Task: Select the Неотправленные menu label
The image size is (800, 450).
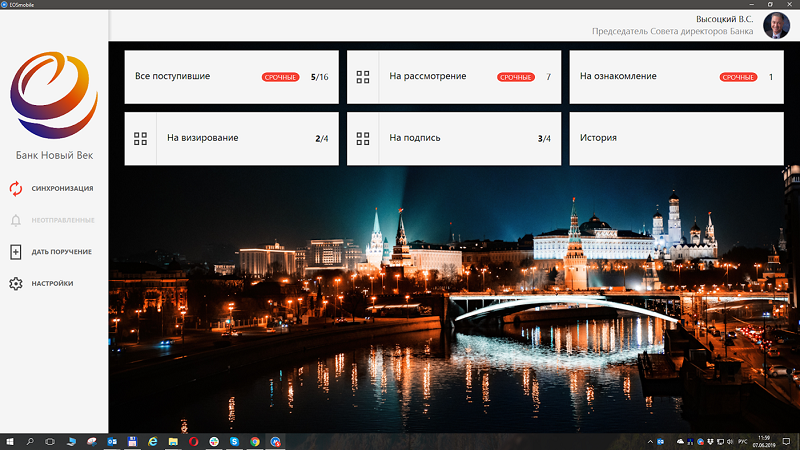Action: [63, 220]
